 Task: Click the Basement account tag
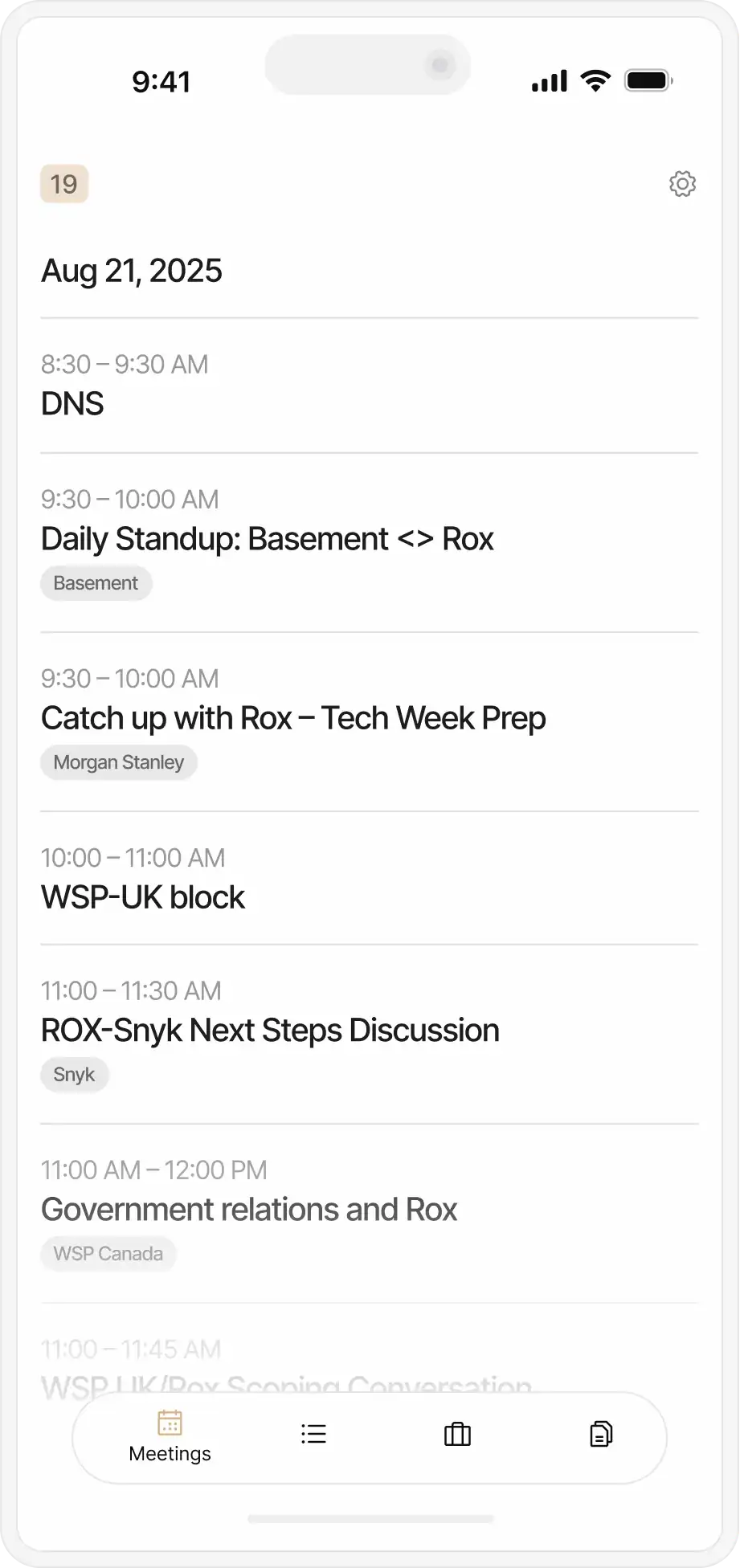coord(96,583)
